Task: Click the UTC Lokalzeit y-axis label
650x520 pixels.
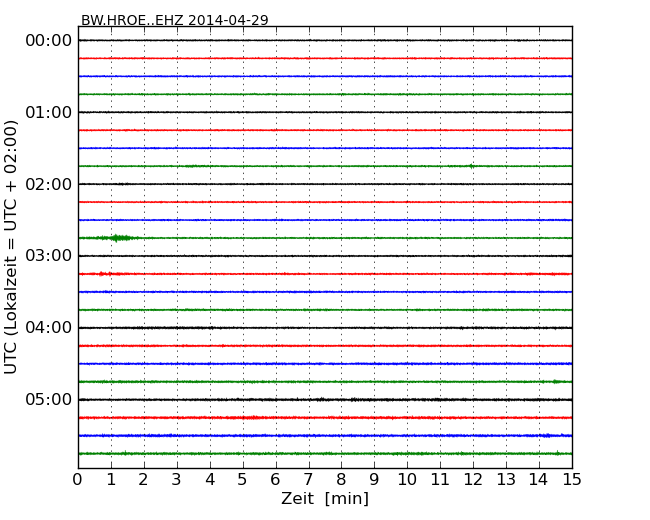Action: (x=10, y=247)
